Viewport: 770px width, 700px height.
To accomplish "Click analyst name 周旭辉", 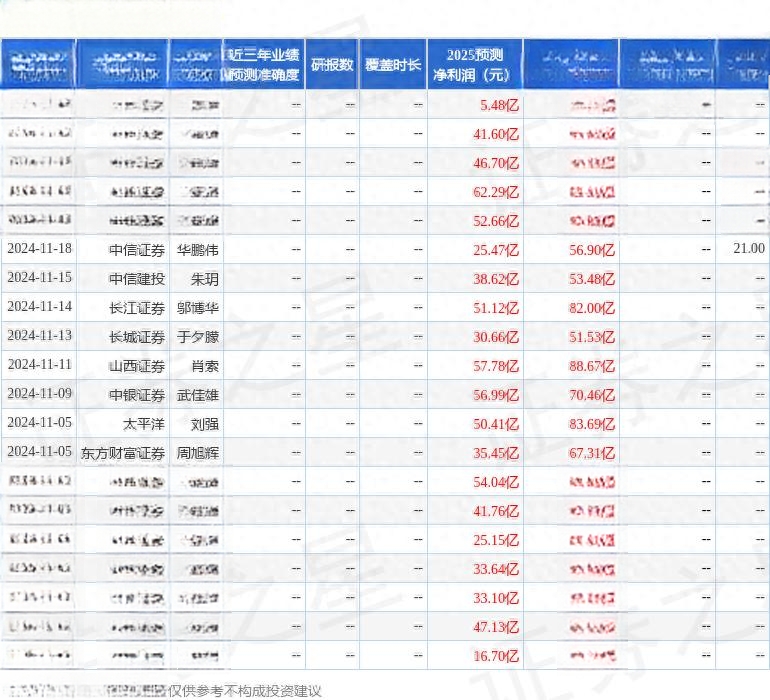I will pyautogui.click(x=198, y=453).
